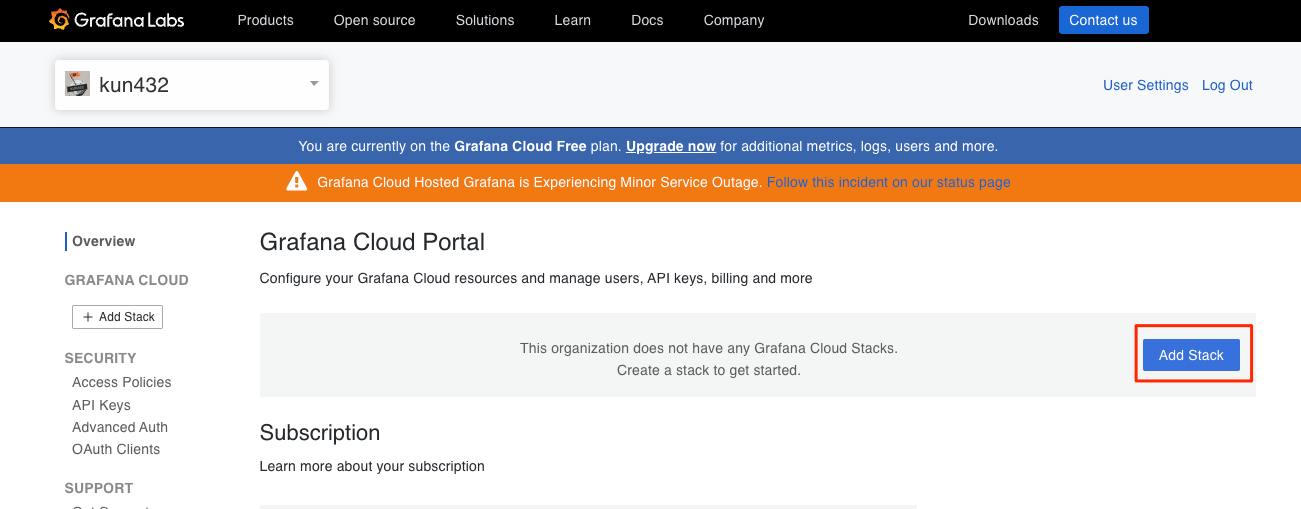Click 'Create a stack to get started.' text
This screenshot has height=509, width=1301.
pos(709,370)
